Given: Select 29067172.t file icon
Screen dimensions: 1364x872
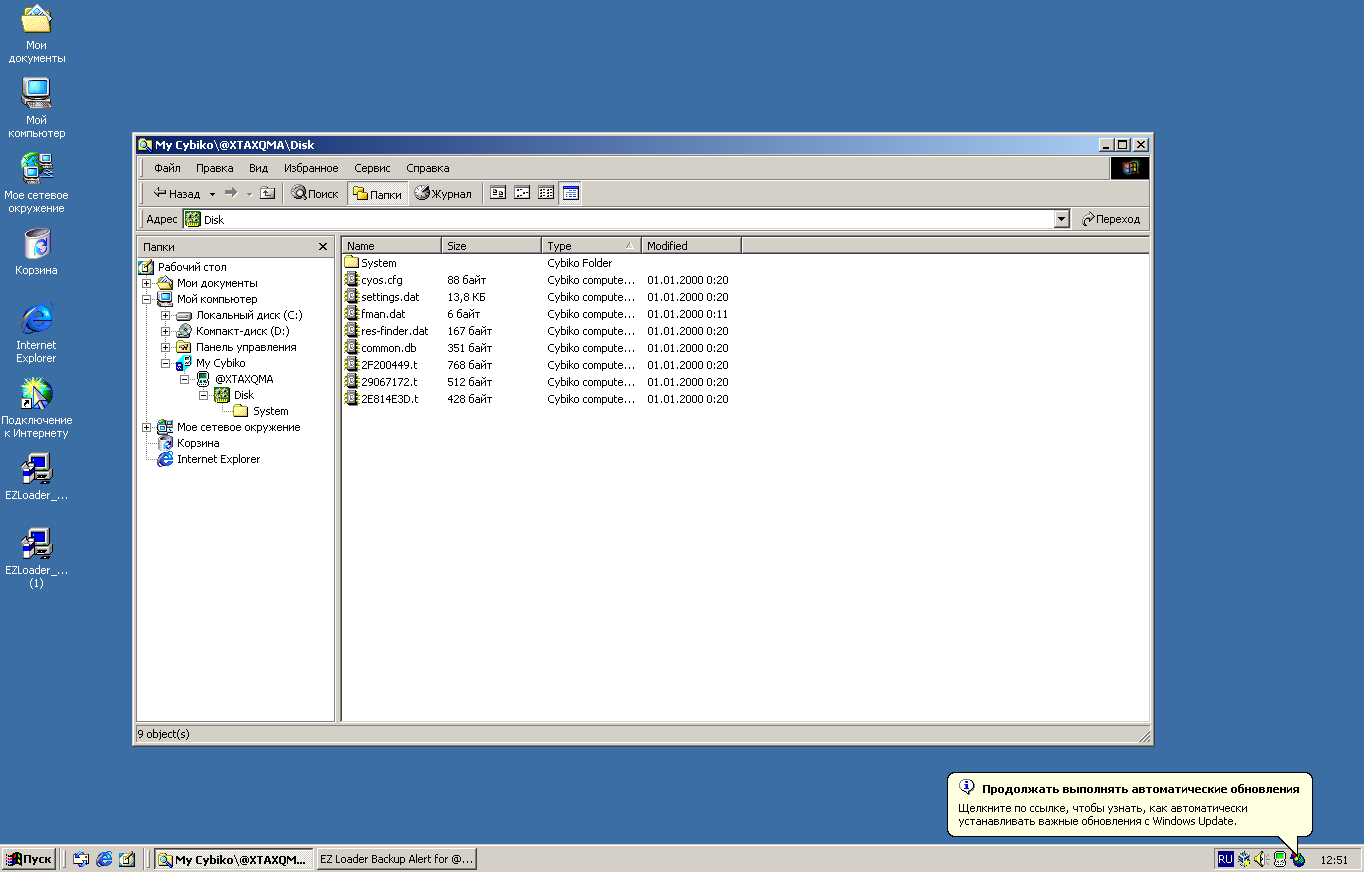Looking at the screenshot, I should [x=351, y=382].
